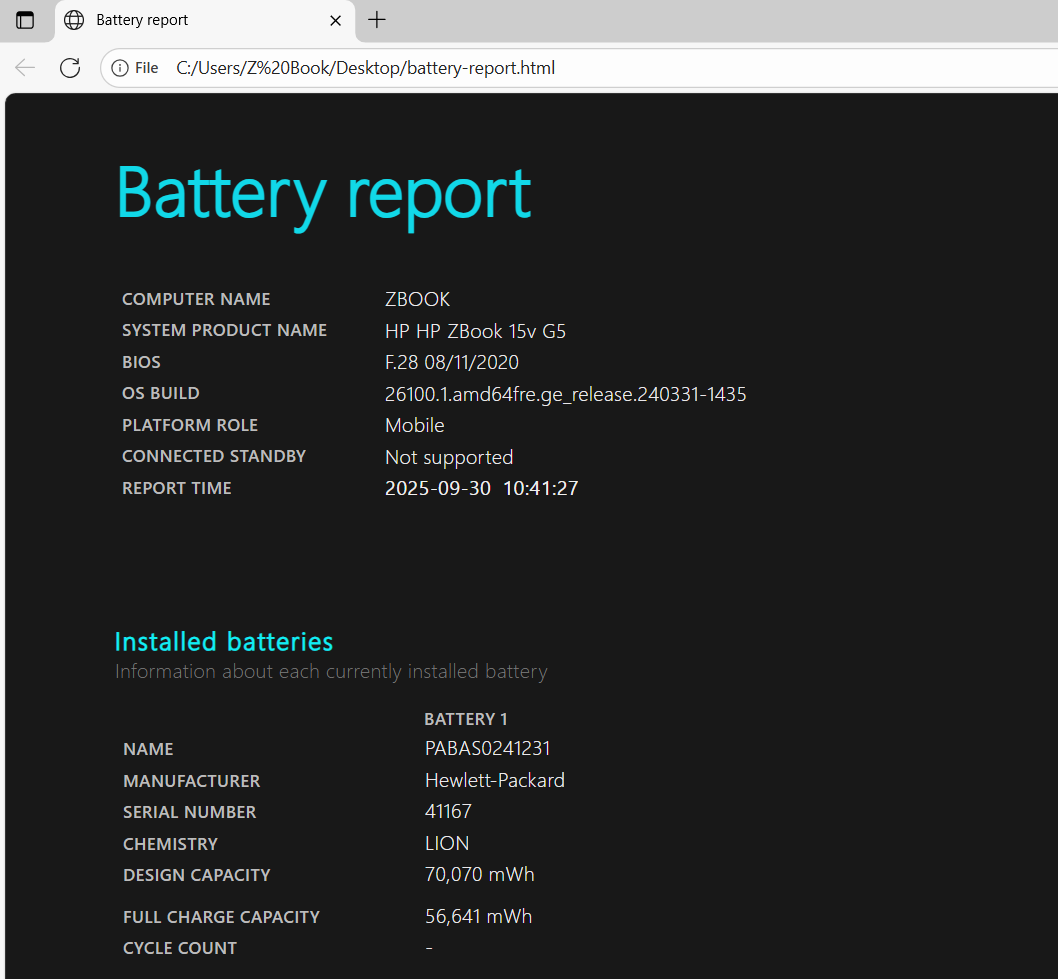Screen dimensions: 1058x979
Task: Click the OS build number value
Action: point(565,394)
